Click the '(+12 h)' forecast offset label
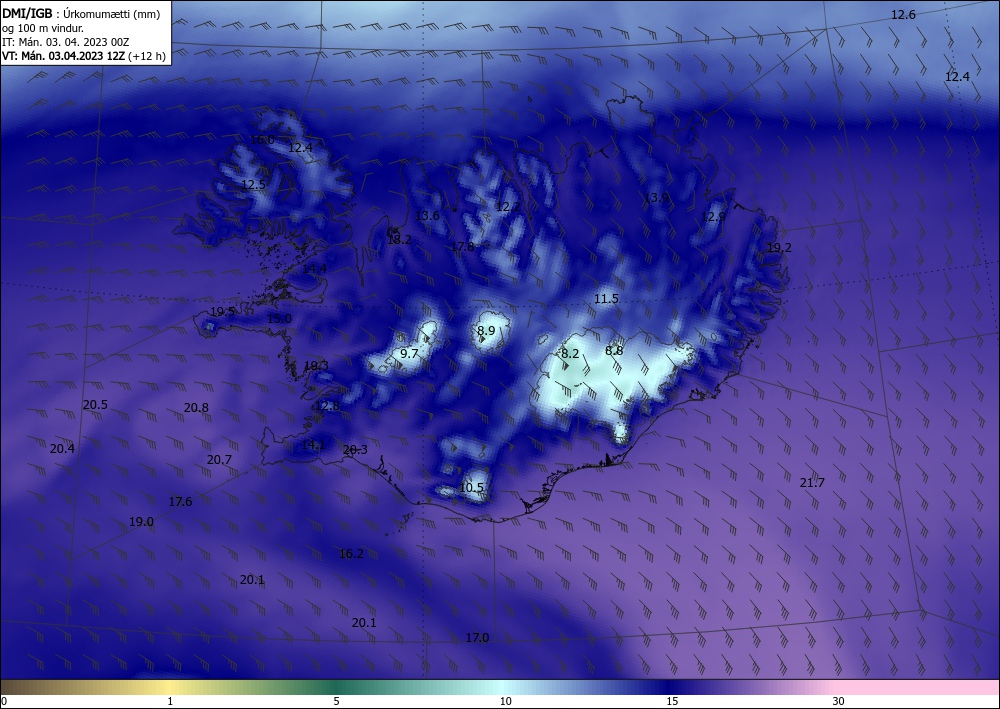 (x=147, y=56)
